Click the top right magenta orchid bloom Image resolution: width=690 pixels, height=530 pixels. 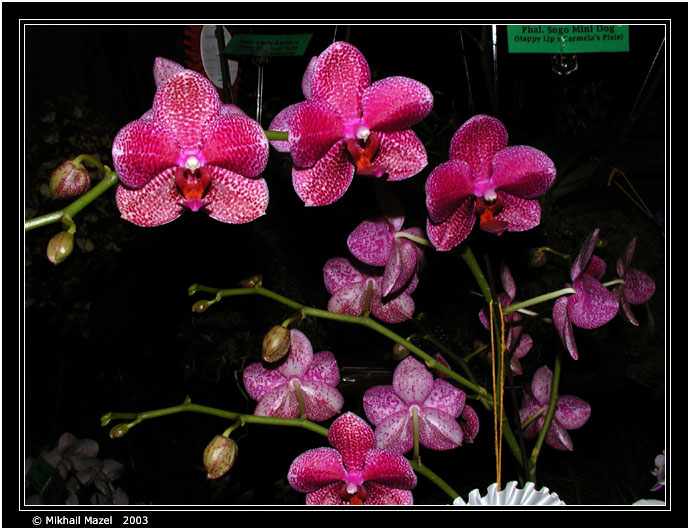click(489, 181)
